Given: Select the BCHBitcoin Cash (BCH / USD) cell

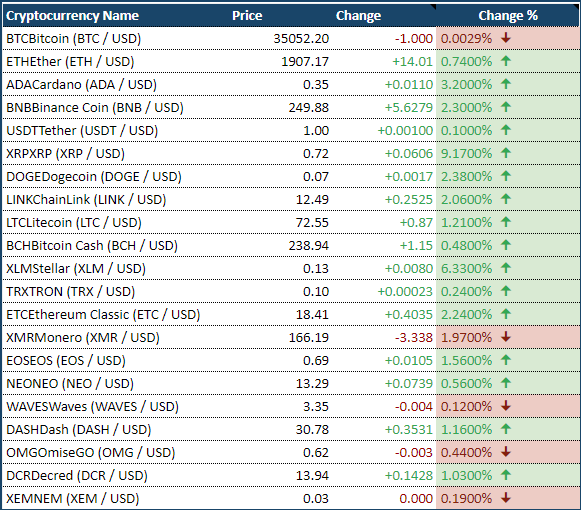Looking at the screenshot, I should click(x=92, y=245).
